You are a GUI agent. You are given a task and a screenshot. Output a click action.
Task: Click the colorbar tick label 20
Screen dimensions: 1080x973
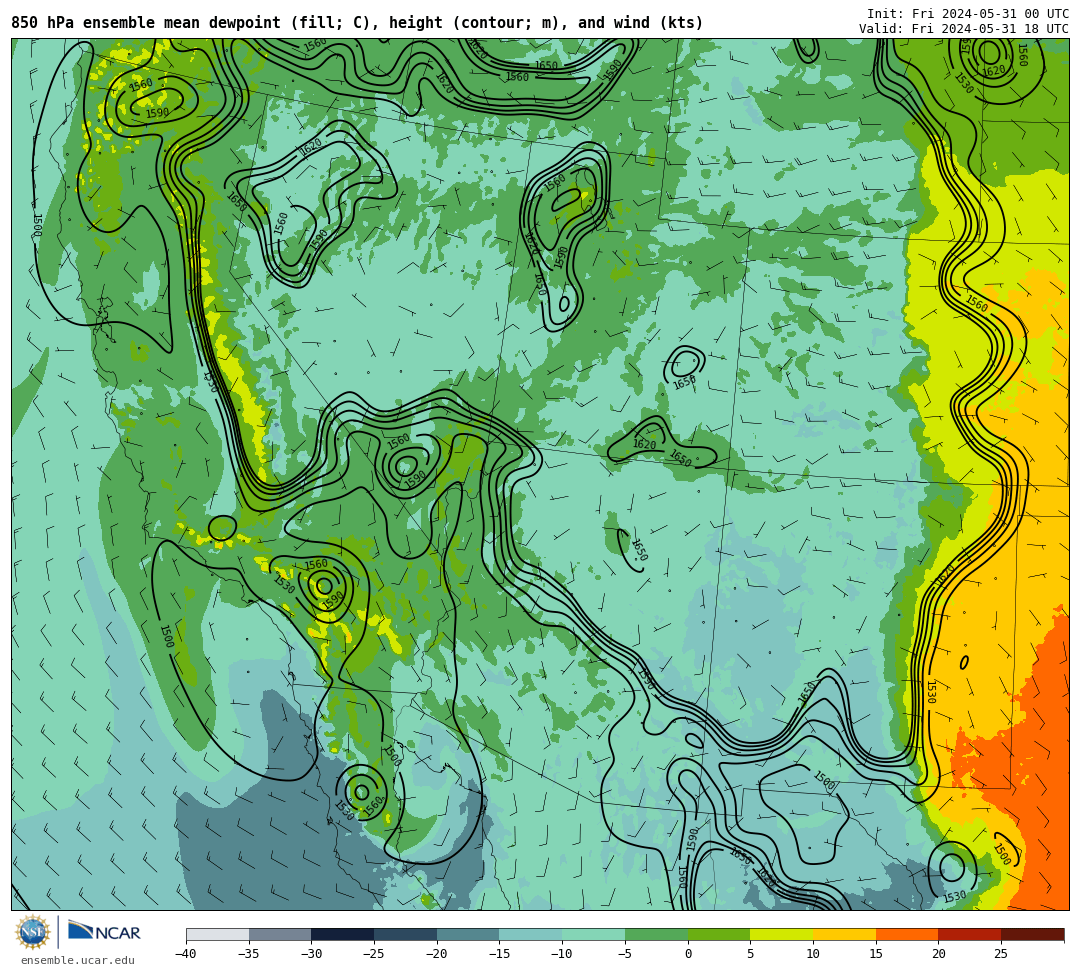tap(939, 954)
